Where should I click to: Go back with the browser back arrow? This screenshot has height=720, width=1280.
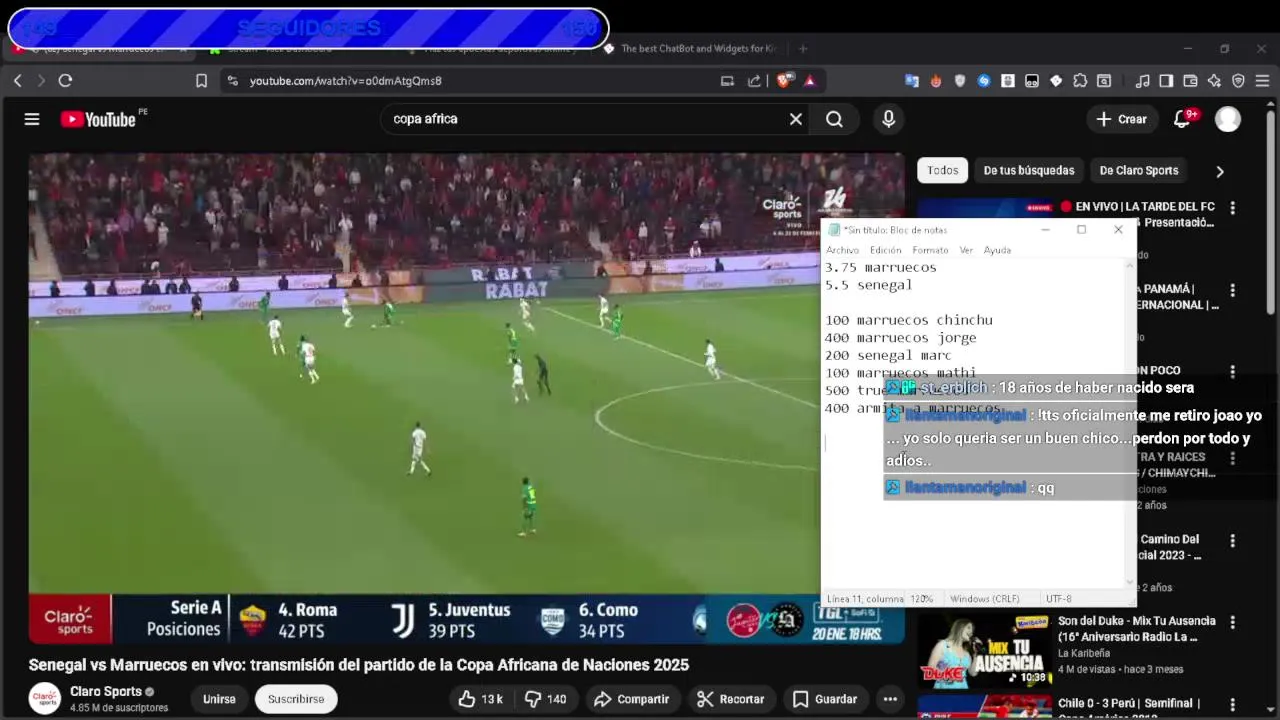point(17,81)
